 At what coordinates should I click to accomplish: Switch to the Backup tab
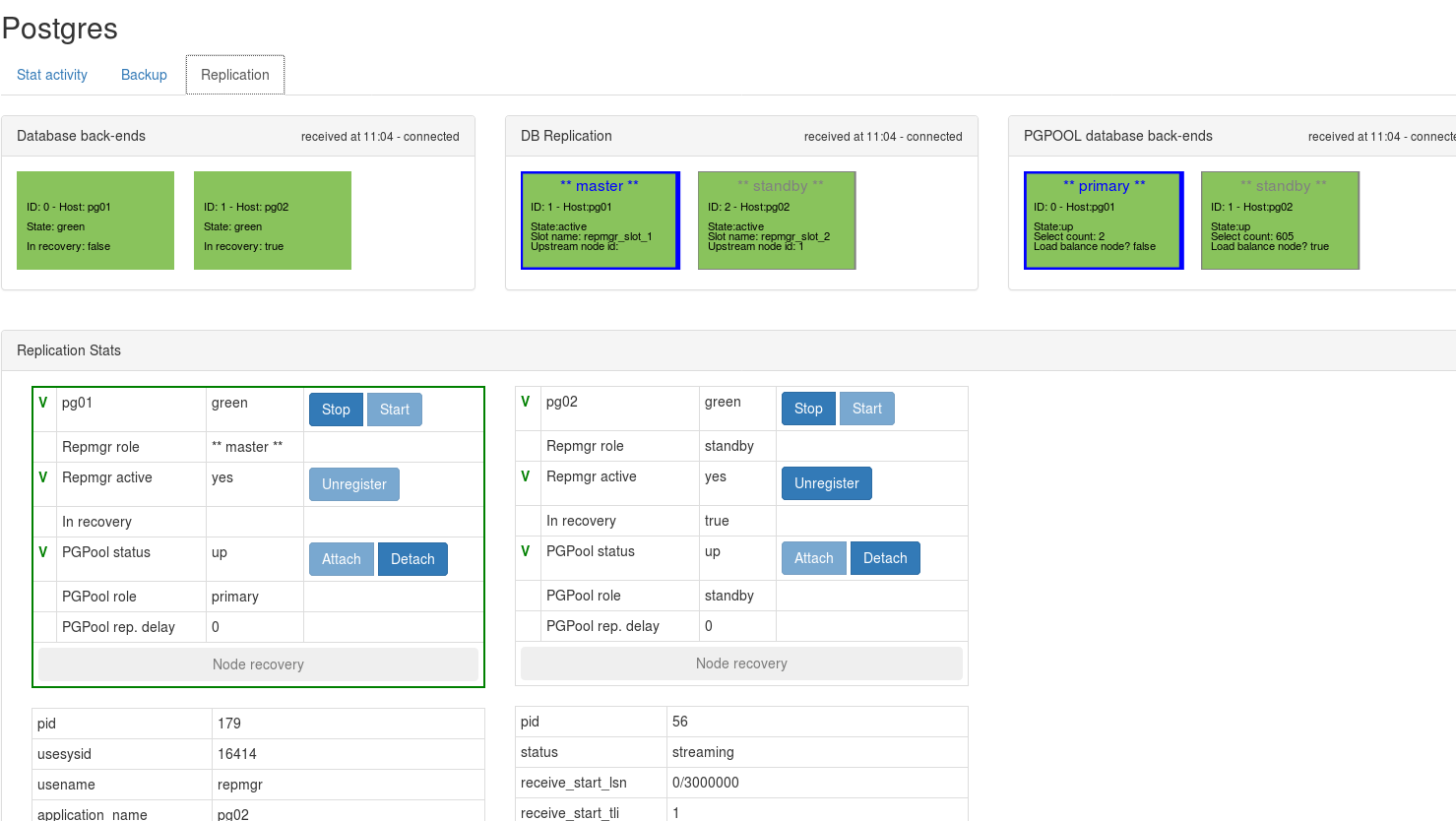coord(144,75)
